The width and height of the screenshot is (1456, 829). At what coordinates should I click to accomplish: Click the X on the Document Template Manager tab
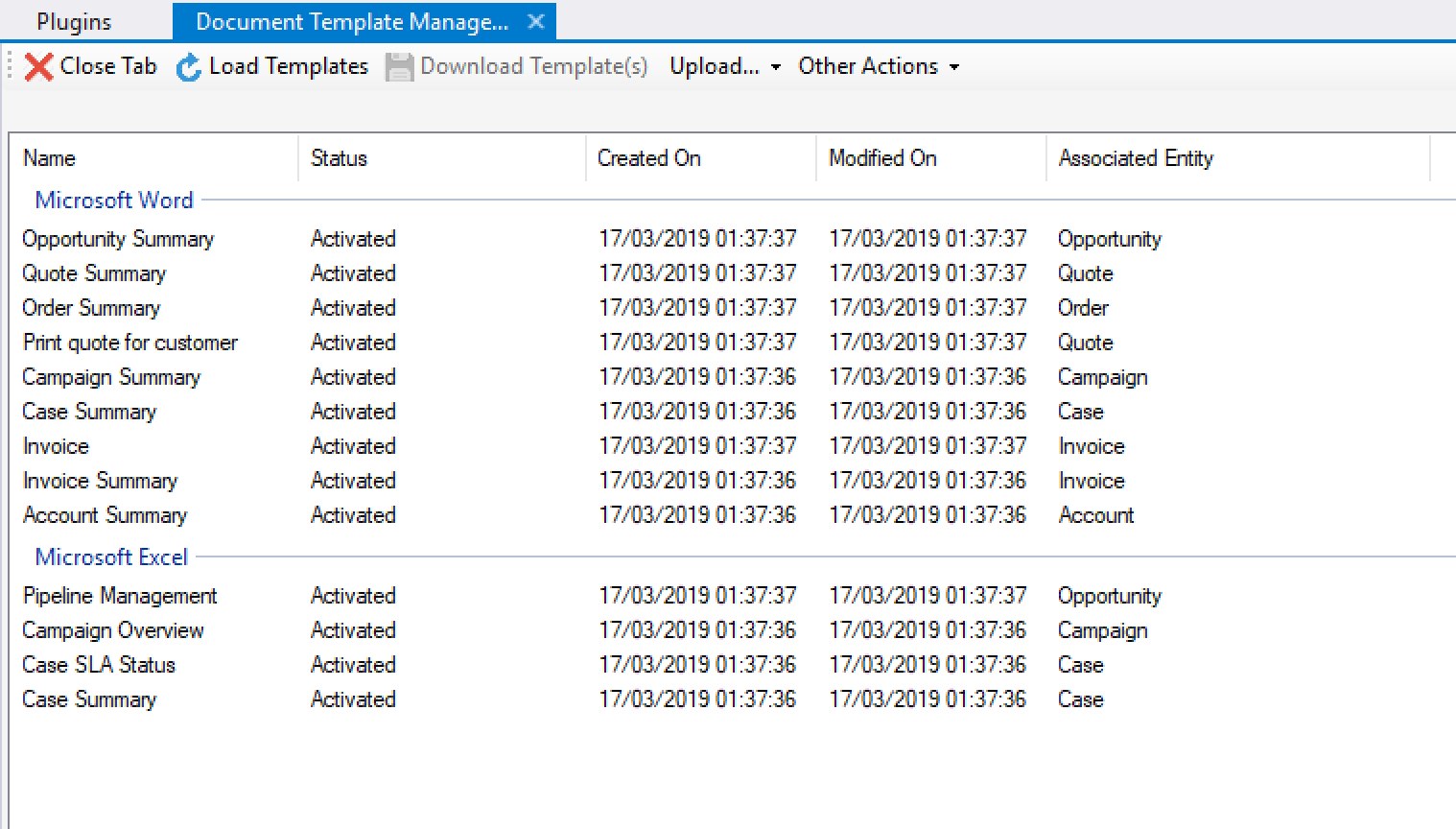pos(535,20)
